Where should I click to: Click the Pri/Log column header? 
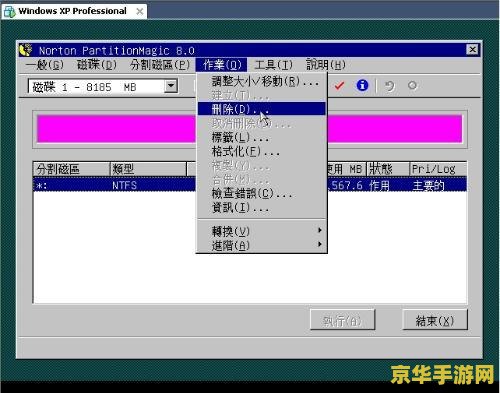pyautogui.click(x=438, y=169)
